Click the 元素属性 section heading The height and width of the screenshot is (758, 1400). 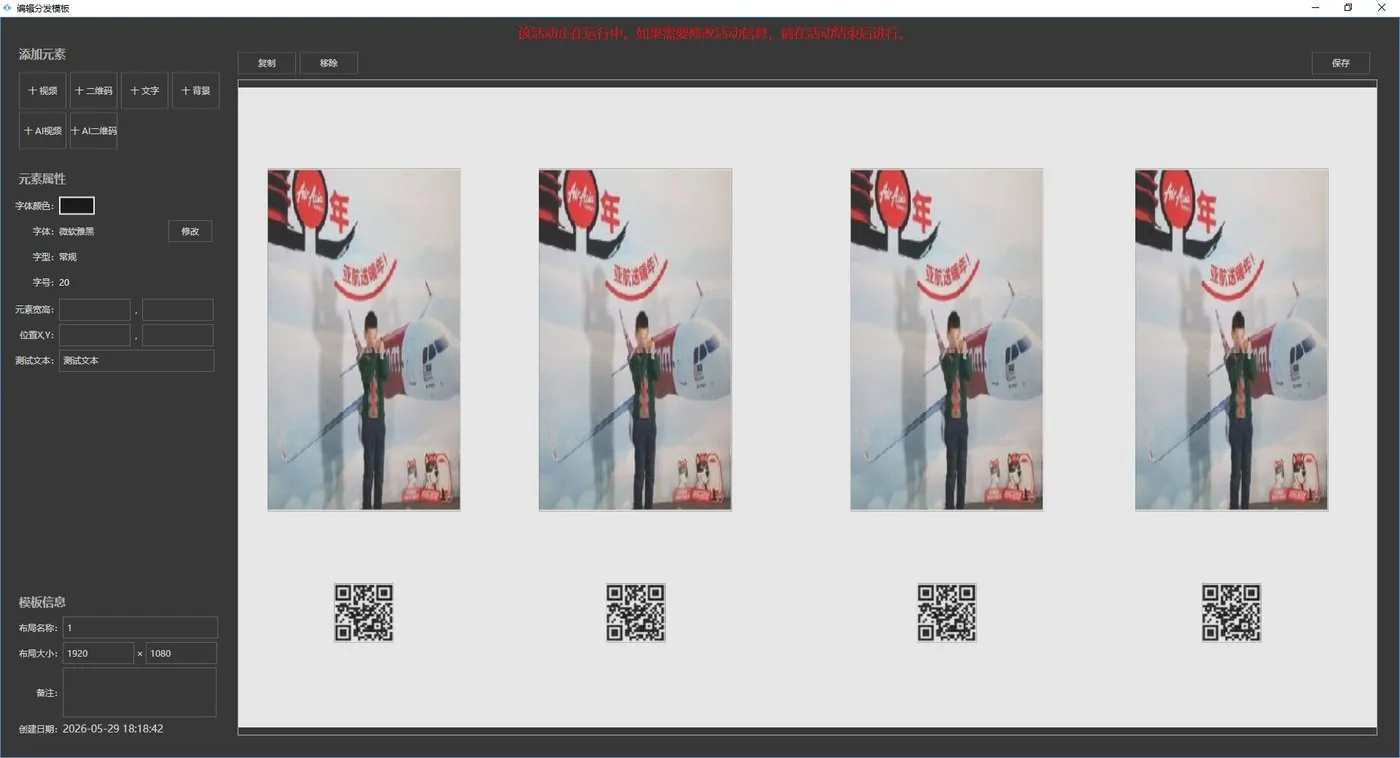point(42,179)
